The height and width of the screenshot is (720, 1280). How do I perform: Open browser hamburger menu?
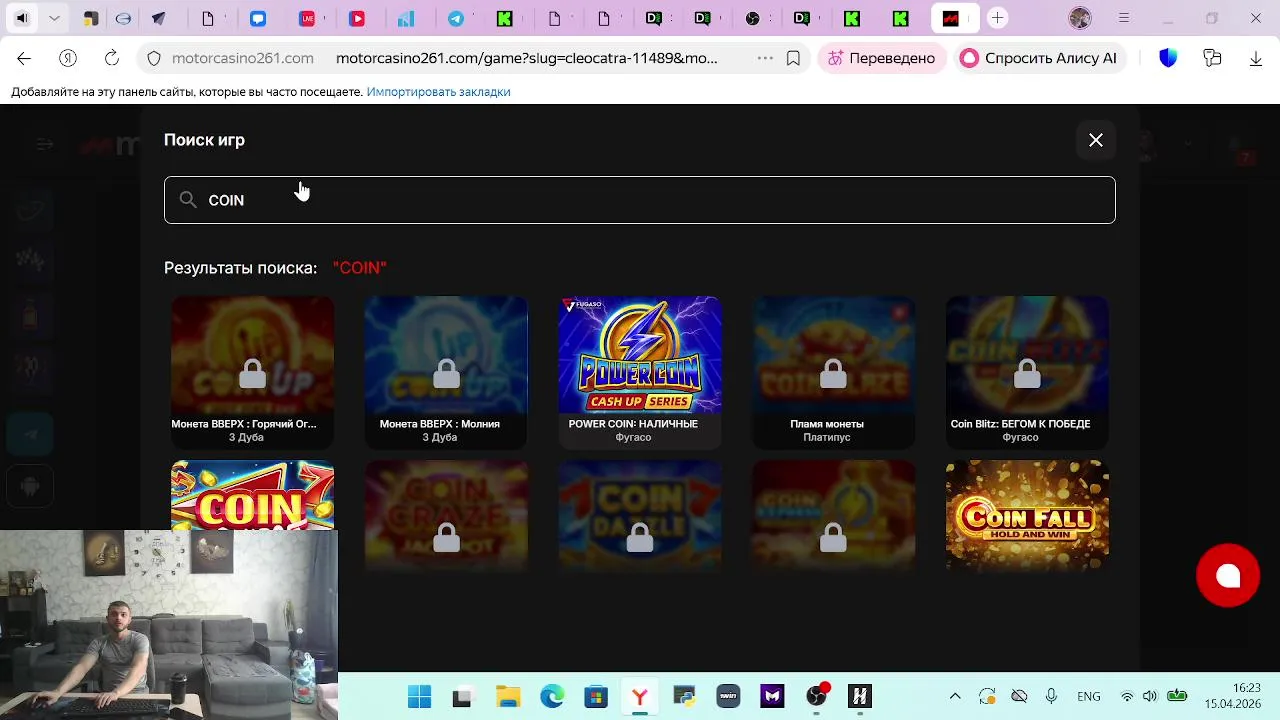click(1124, 18)
